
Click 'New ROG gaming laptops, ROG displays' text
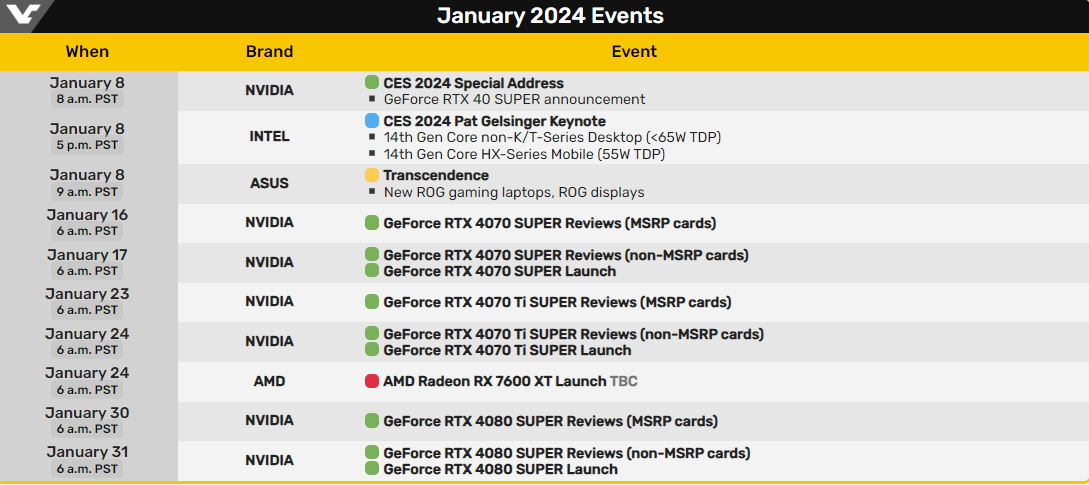514,192
